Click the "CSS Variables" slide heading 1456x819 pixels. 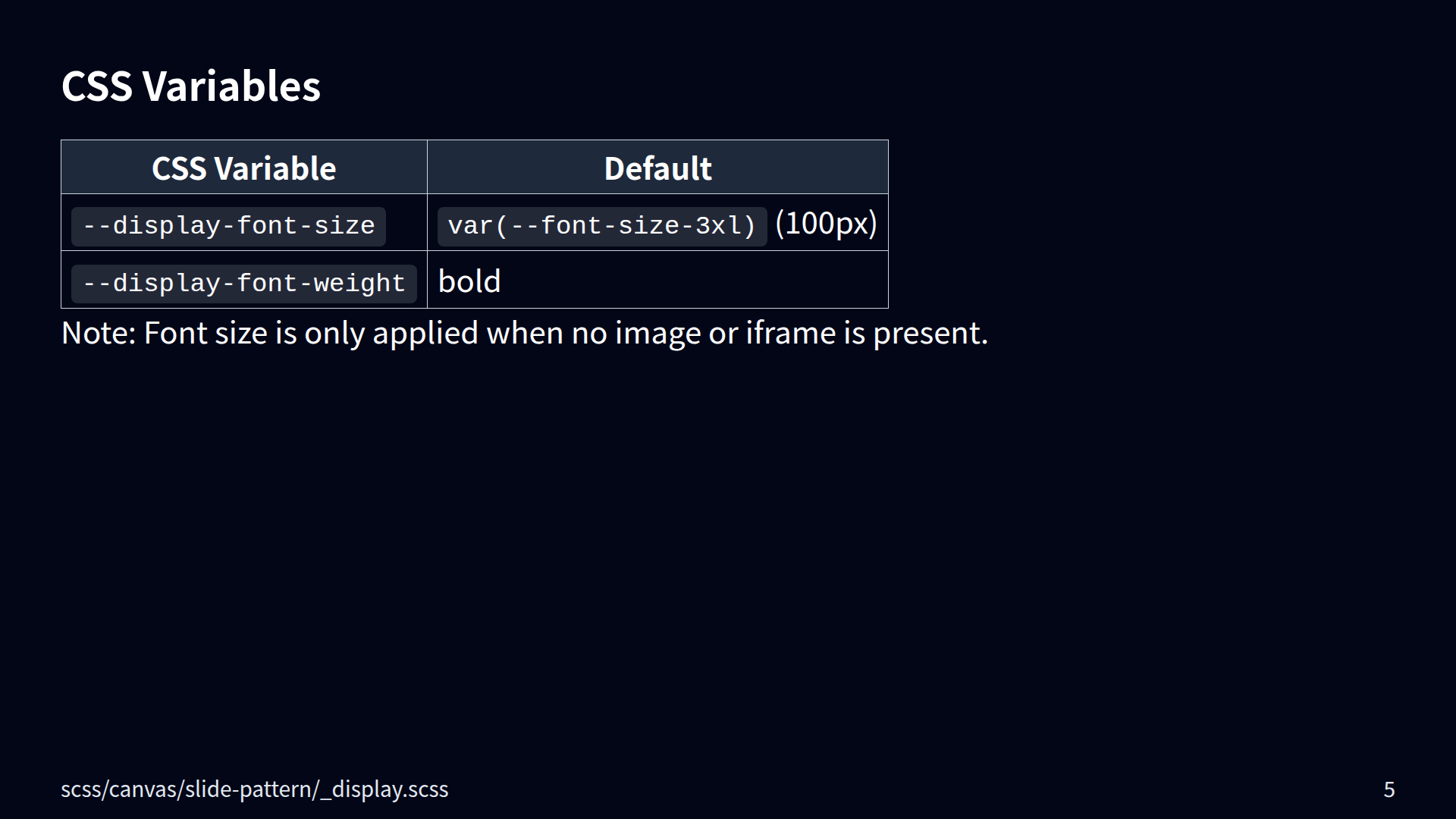pyautogui.click(x=190, y=86)
